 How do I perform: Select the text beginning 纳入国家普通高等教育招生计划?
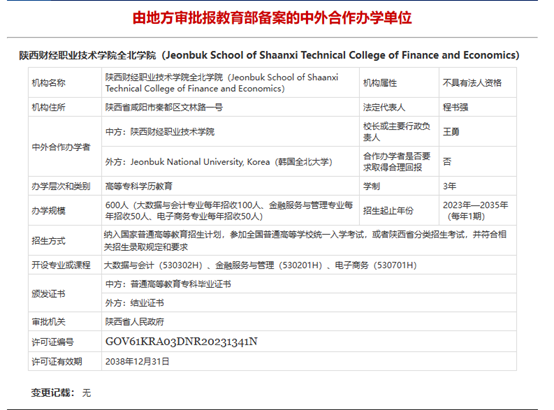[305, 241]
